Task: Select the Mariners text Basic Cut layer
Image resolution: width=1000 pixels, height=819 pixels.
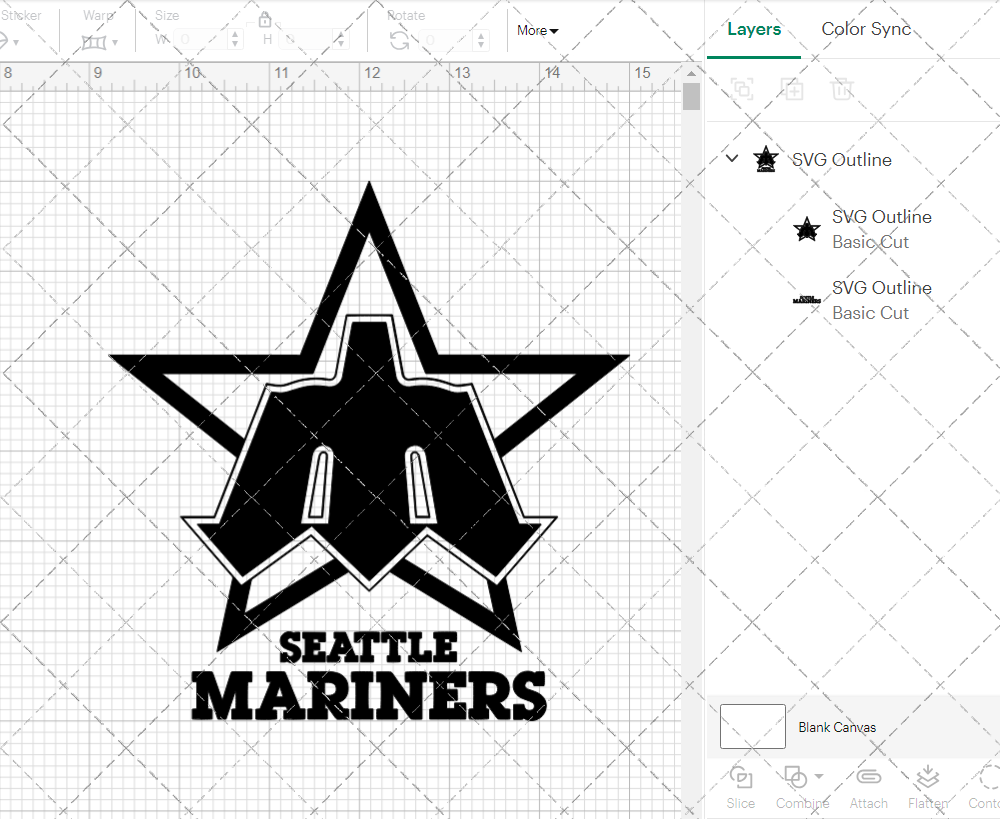Action: coord(881,300)
